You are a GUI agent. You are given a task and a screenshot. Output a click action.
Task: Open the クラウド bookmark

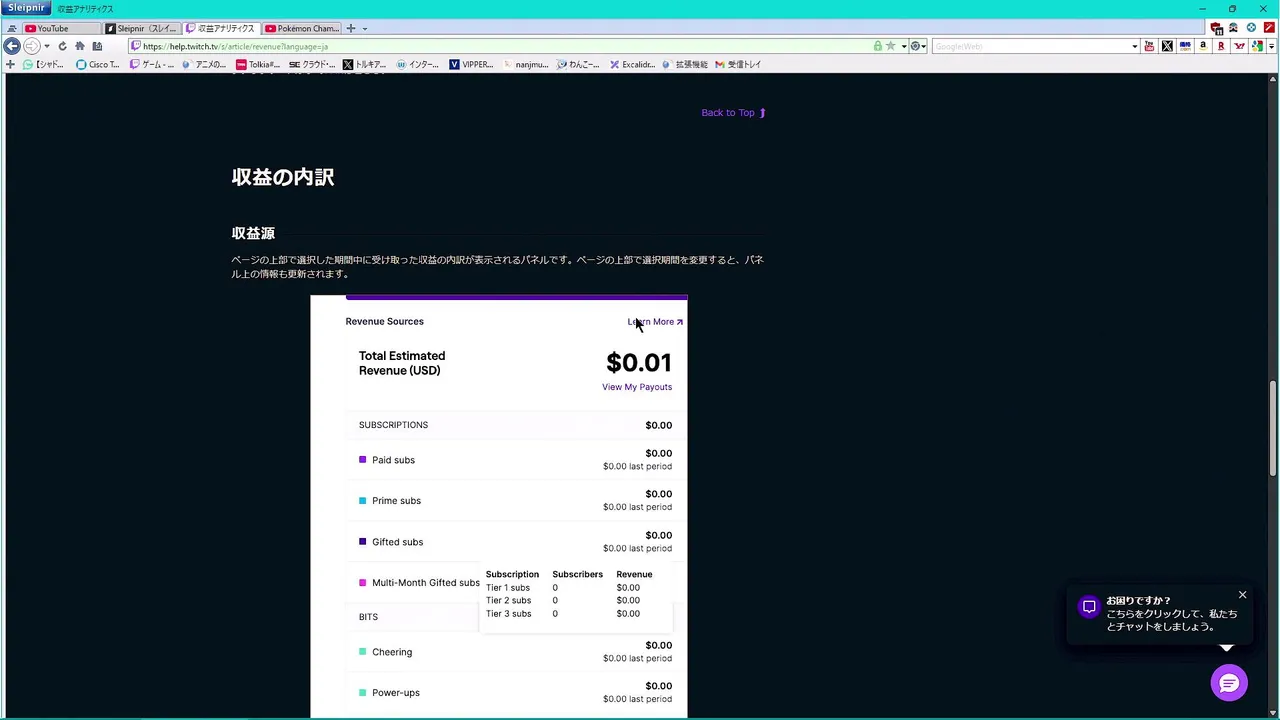[312, 64]
